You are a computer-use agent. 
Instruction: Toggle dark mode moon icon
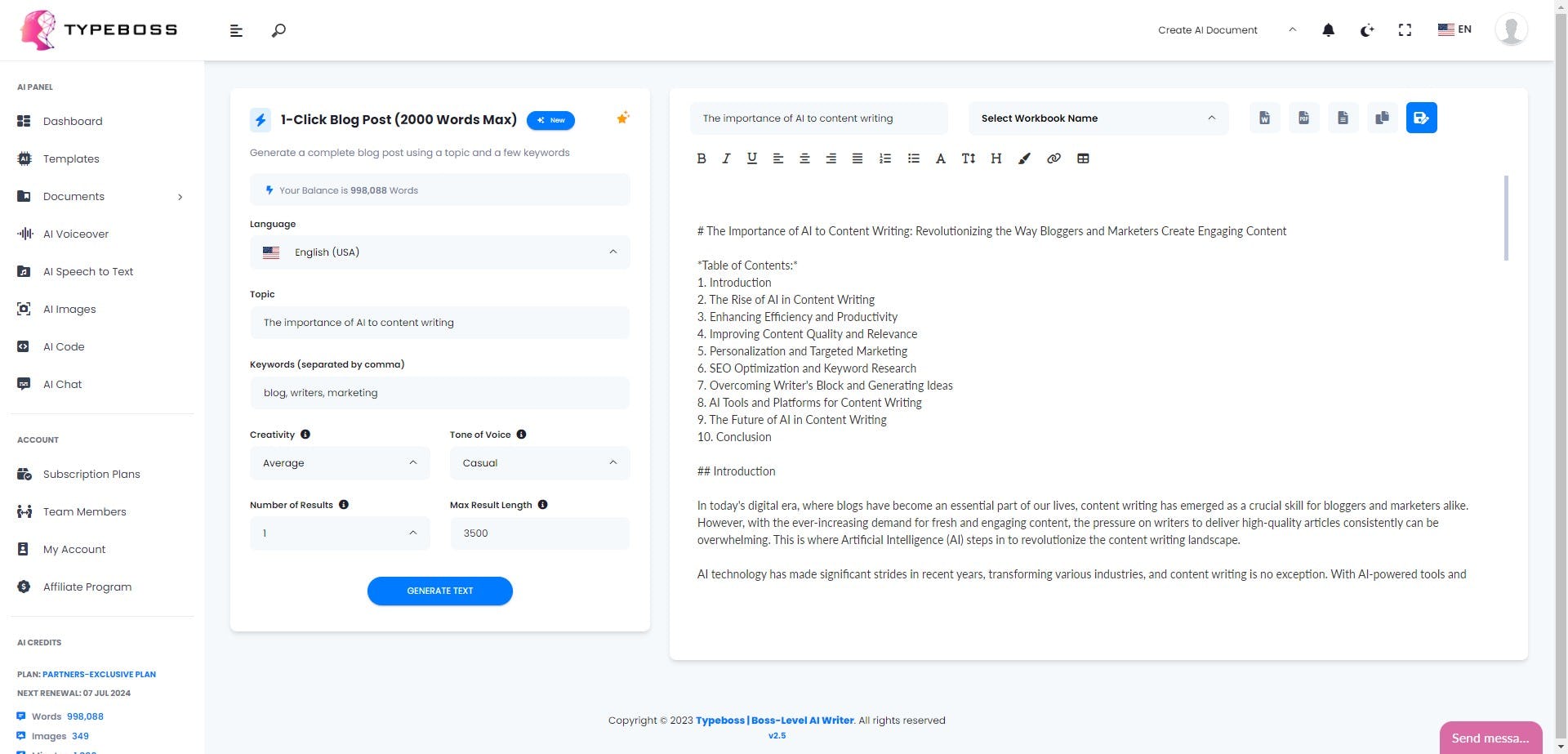(1366, 30)
